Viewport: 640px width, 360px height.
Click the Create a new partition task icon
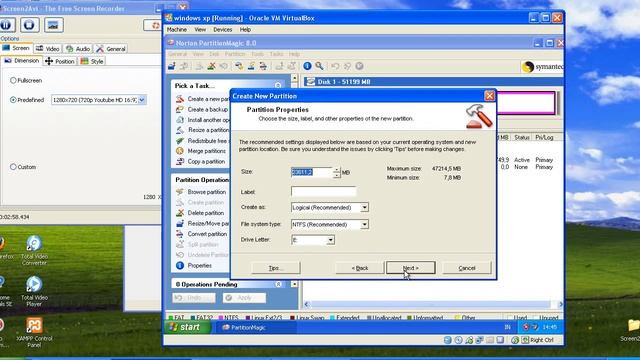point(180,99)
